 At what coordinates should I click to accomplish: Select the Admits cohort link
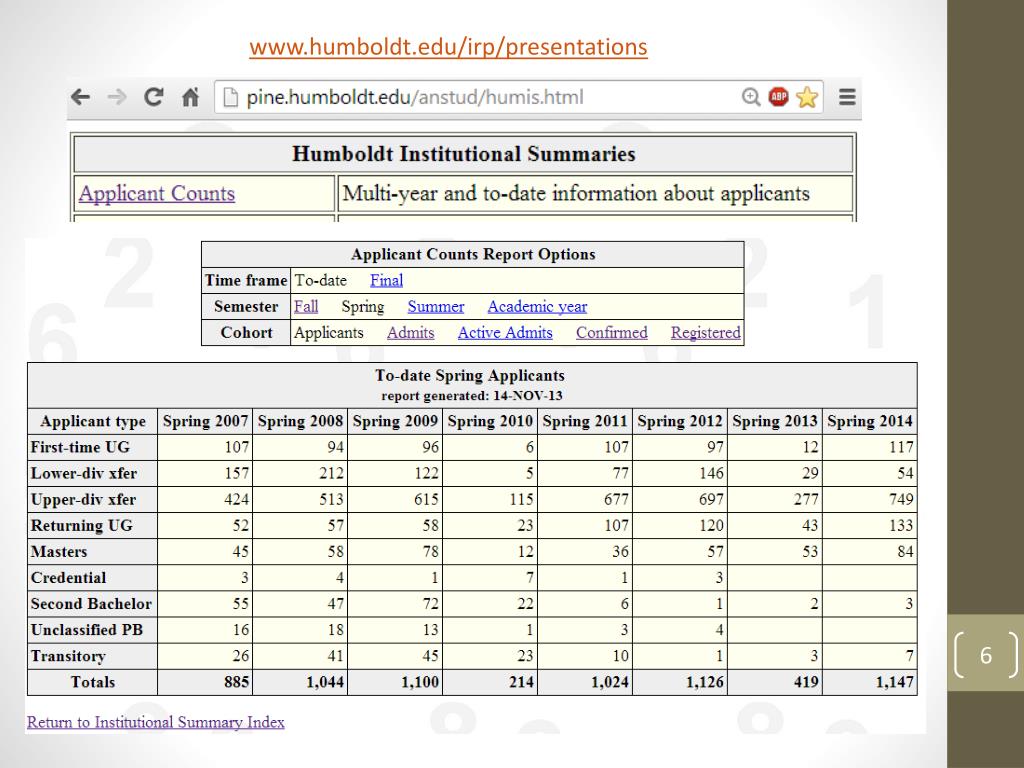[410, 332]
